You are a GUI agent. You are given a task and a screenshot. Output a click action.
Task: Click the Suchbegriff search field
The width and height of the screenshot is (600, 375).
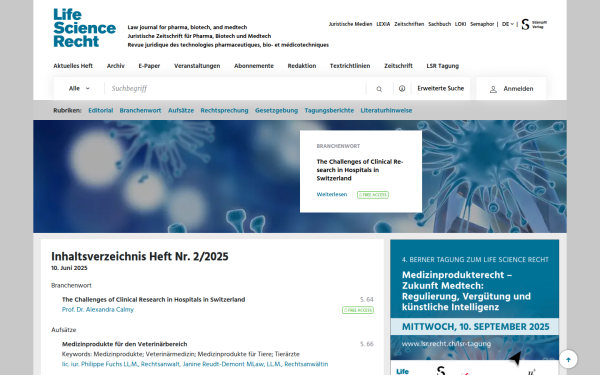235,88
